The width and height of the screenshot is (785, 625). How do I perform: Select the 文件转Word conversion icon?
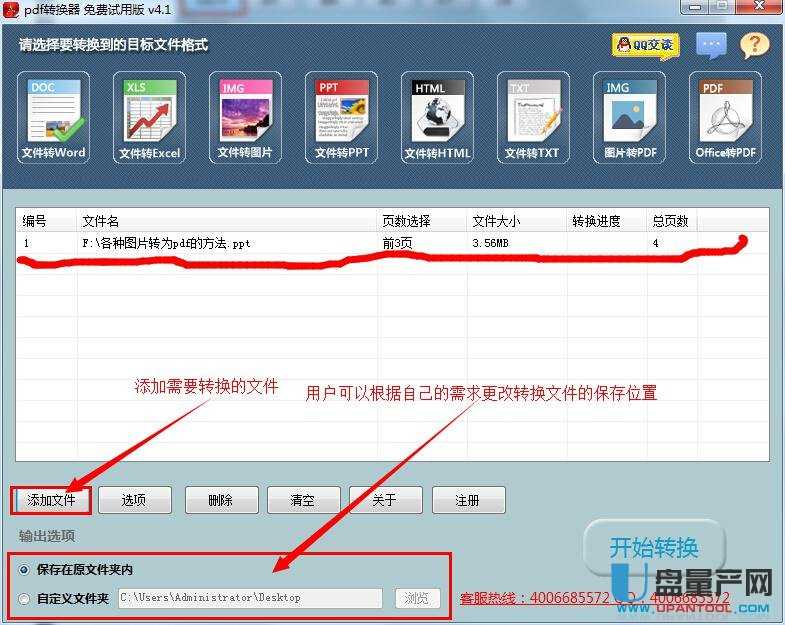click(x=54, y=117)
